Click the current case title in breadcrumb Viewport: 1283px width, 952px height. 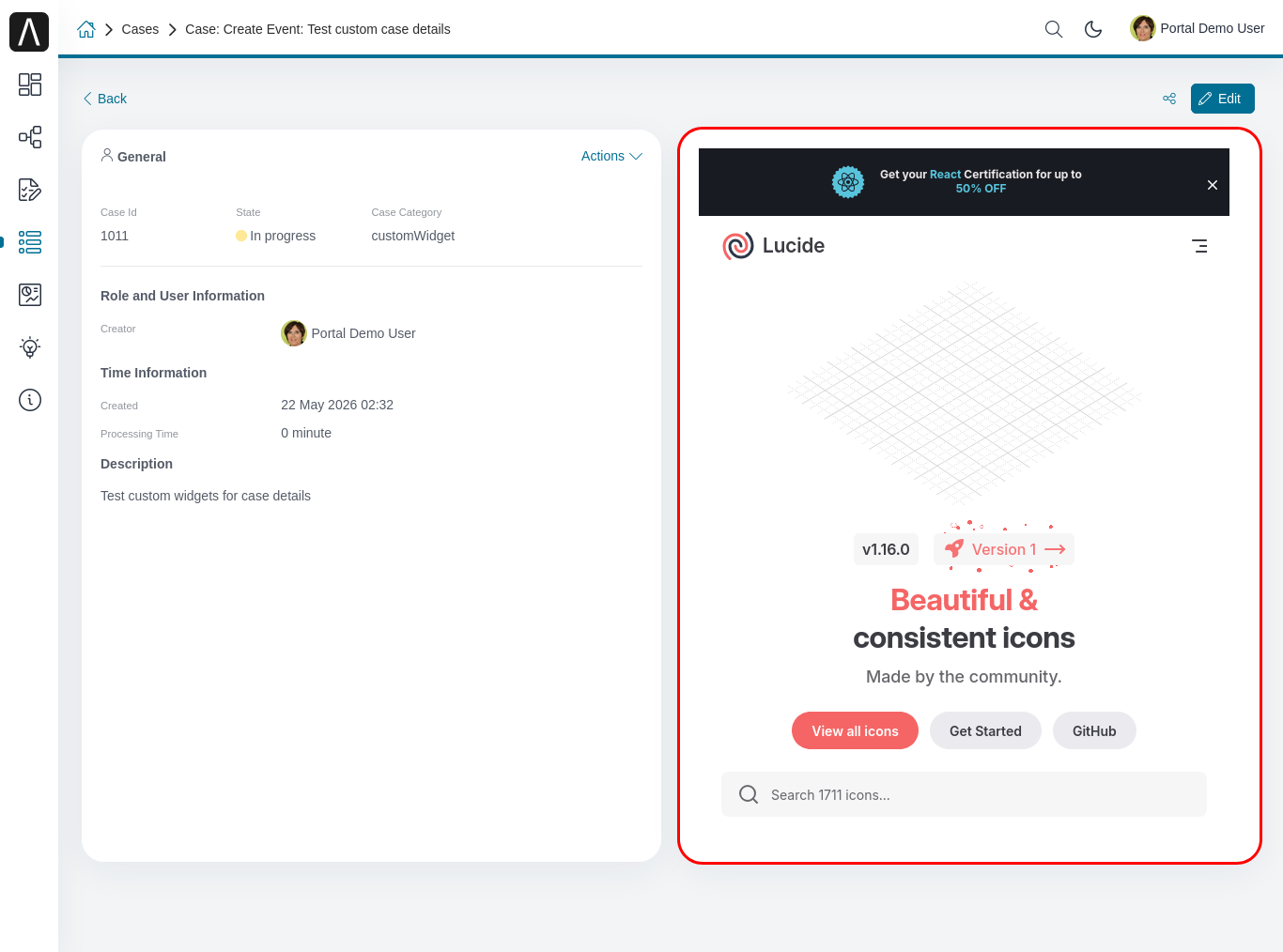pyautogui.click(x=317, y=29)
